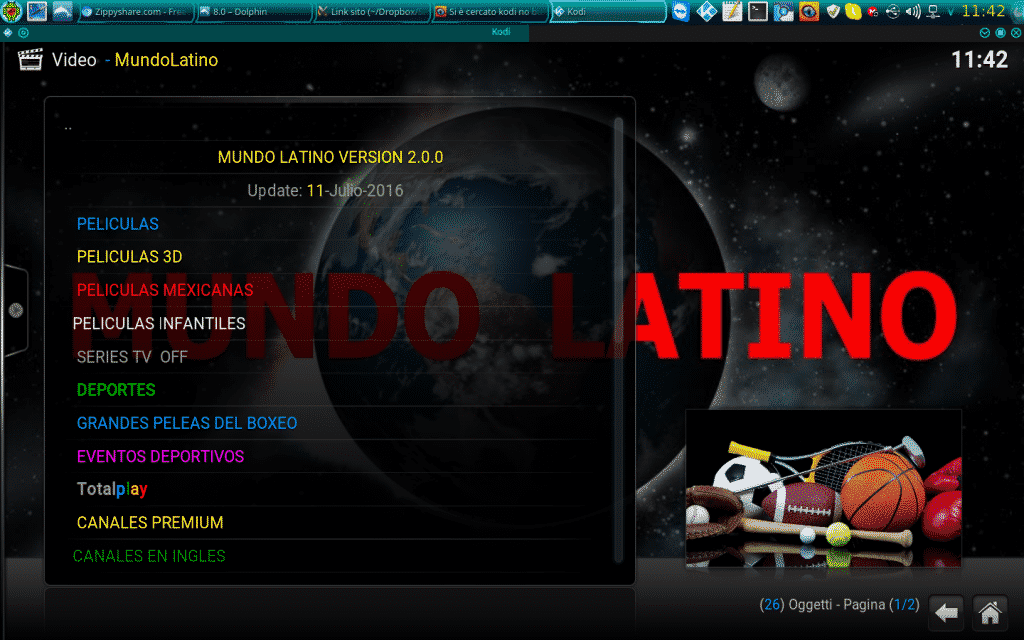The width and height of the screenshot is (1024, 640).
Task: Click the volume speaker tray icon
Action: (912, 11)
